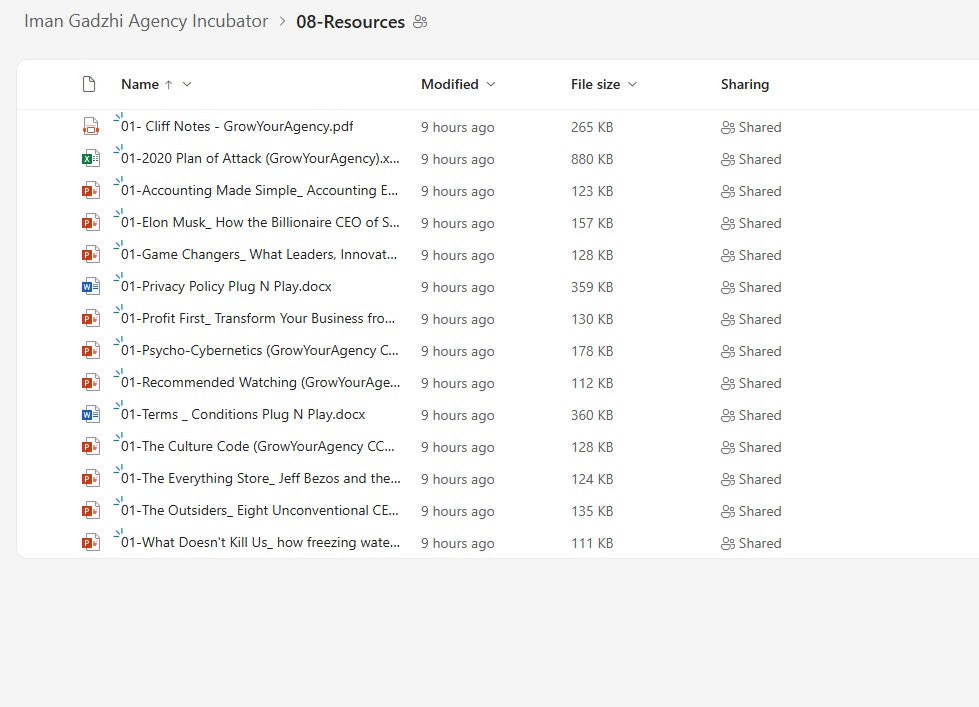Image resolution: width=979 pixels, height=707 pixels.
Task: Click the Word icon for Terms Conditions document
Action: (x=91, y=415)
